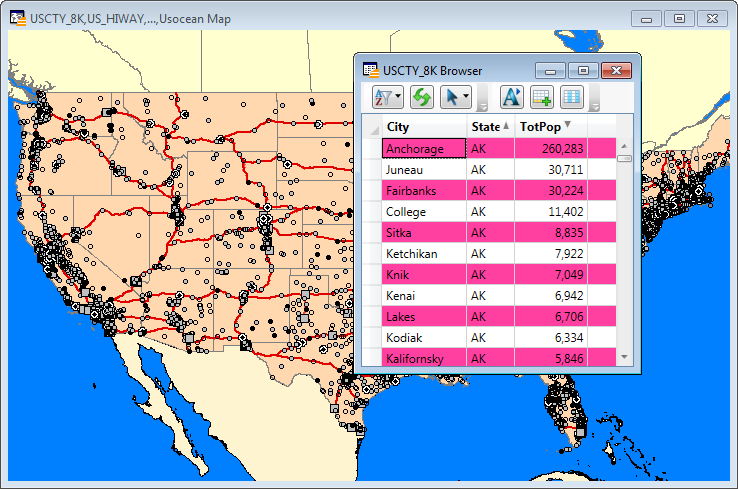Click the row selector beside Kenai

coord(372,296)
